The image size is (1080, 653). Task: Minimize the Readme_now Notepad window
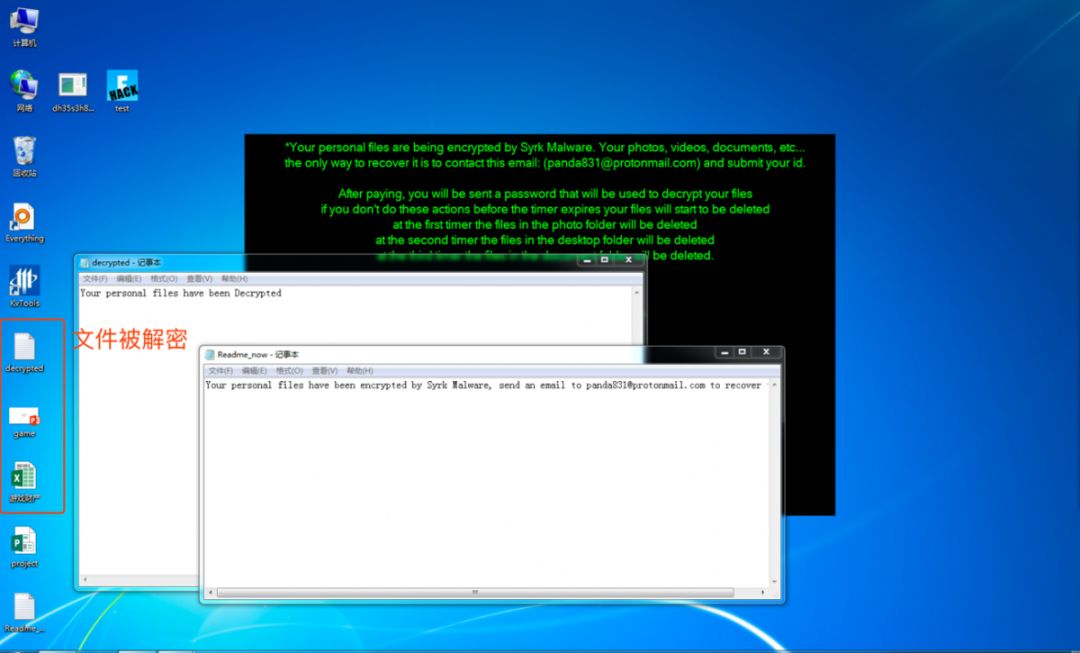click(724, 352)
